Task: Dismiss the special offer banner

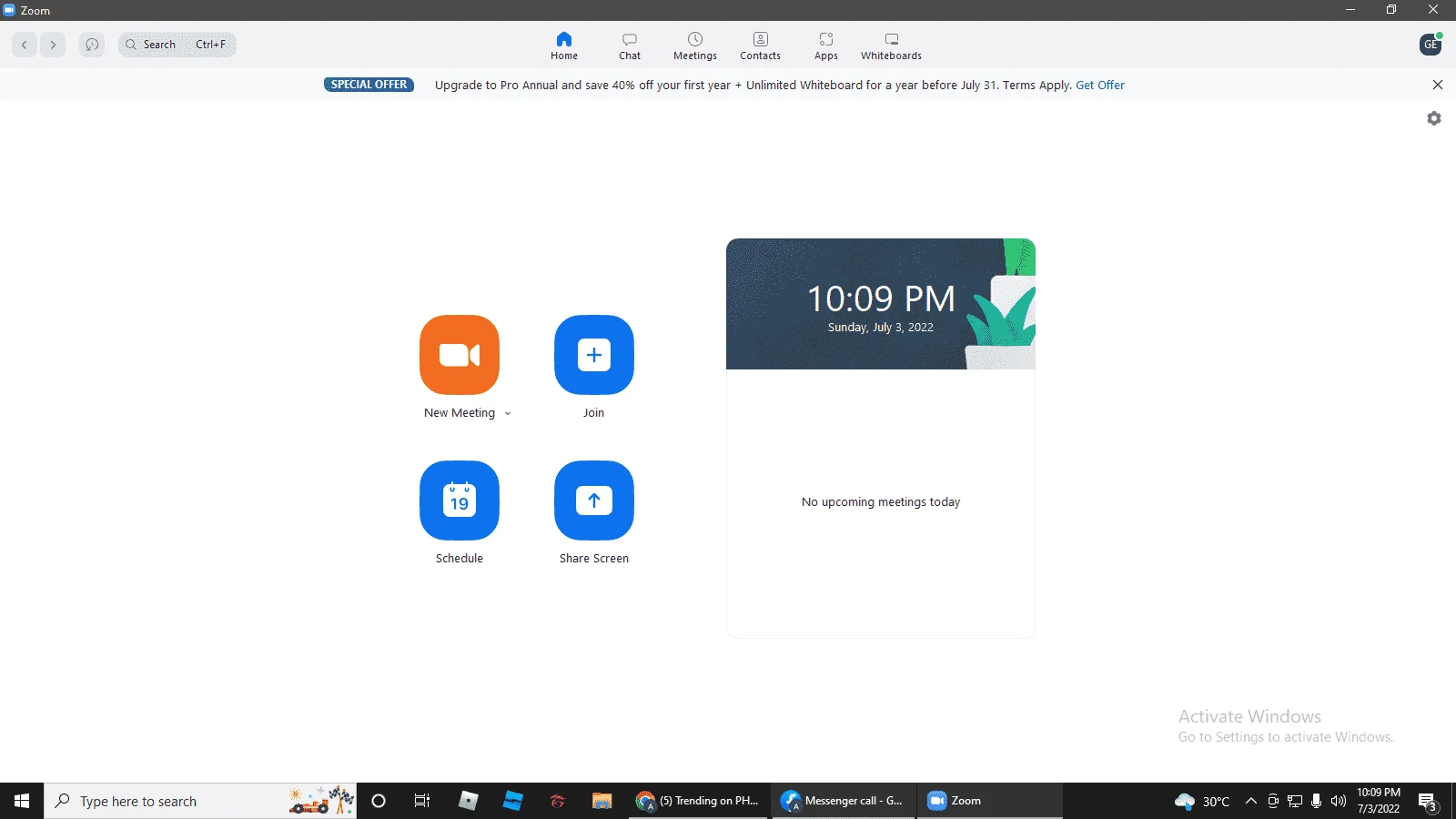Action: [x=1438, y=85]
